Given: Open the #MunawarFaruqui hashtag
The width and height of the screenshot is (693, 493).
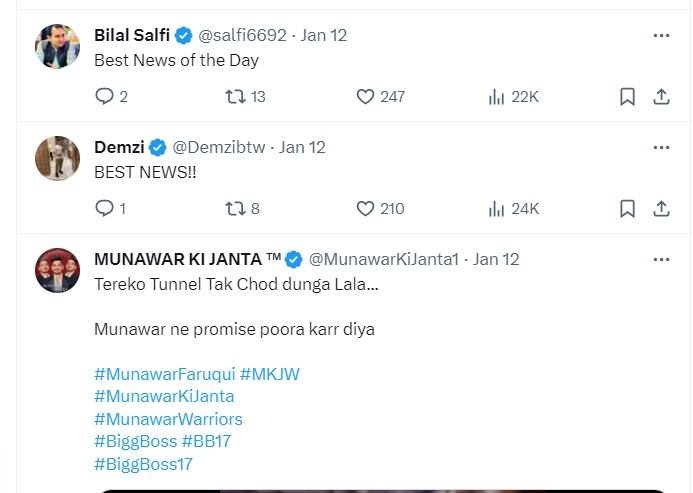Looking at the screenshot, I should 164,374.
